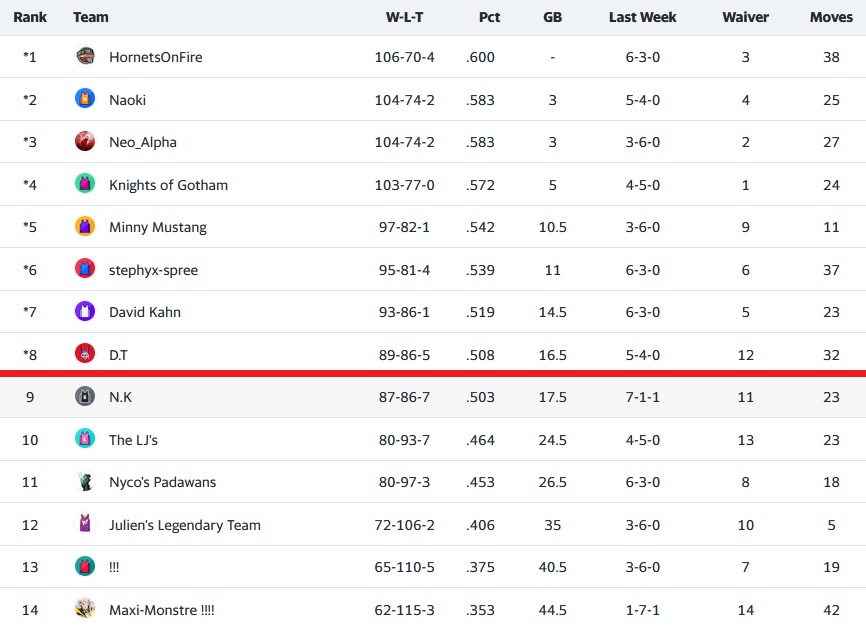Click David Kahn's purple jersey icon

point(85,311)
